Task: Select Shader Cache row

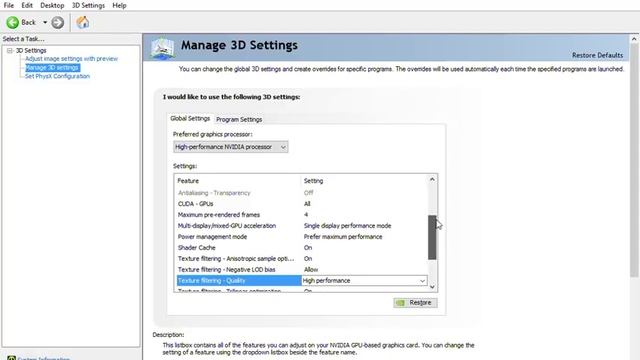Action: coord(302,248)
